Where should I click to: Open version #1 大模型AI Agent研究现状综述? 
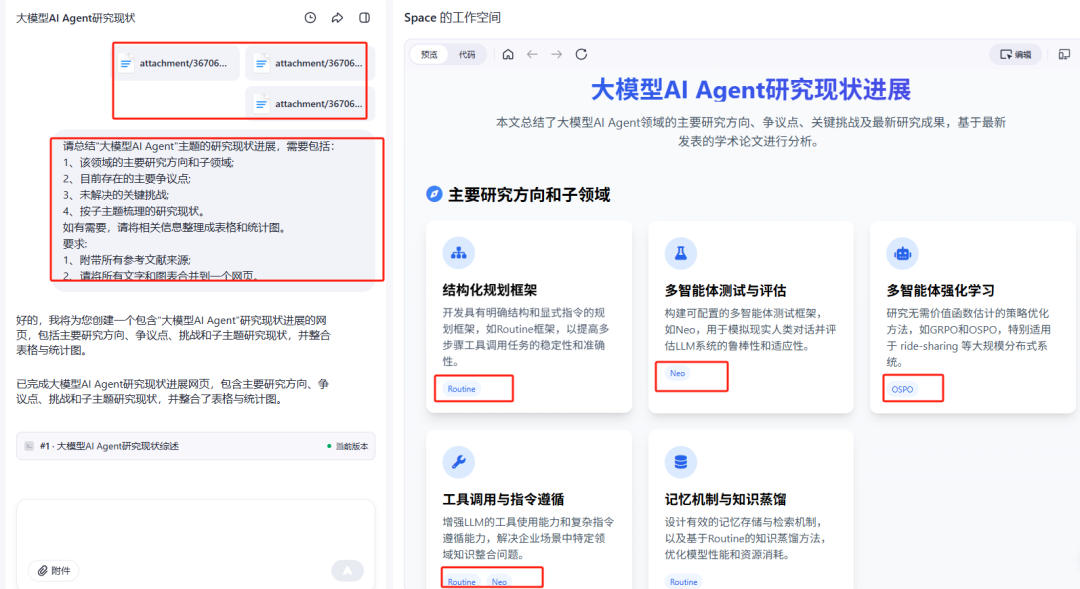point(196,446)
